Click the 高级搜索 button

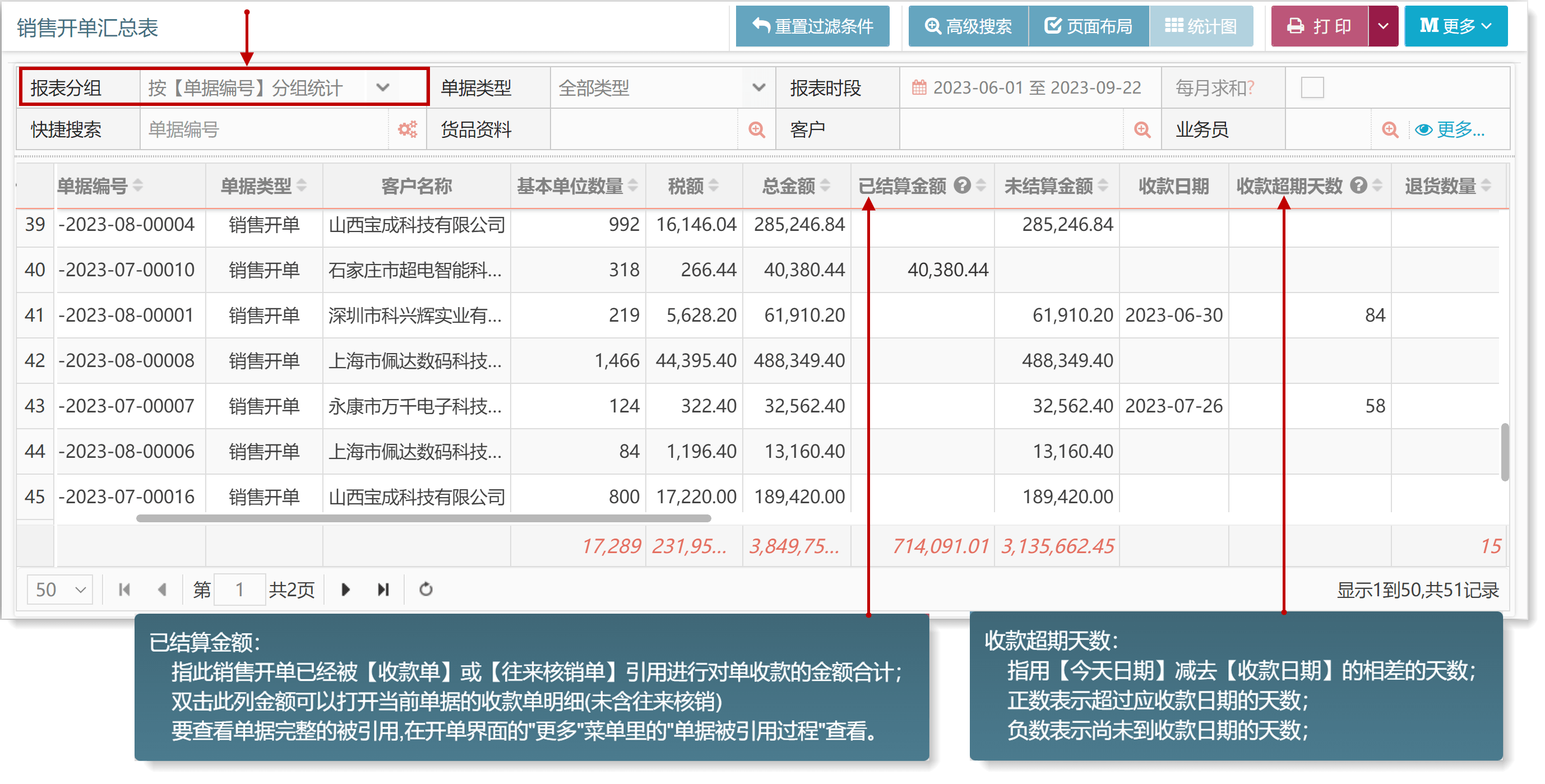point(968,26)
